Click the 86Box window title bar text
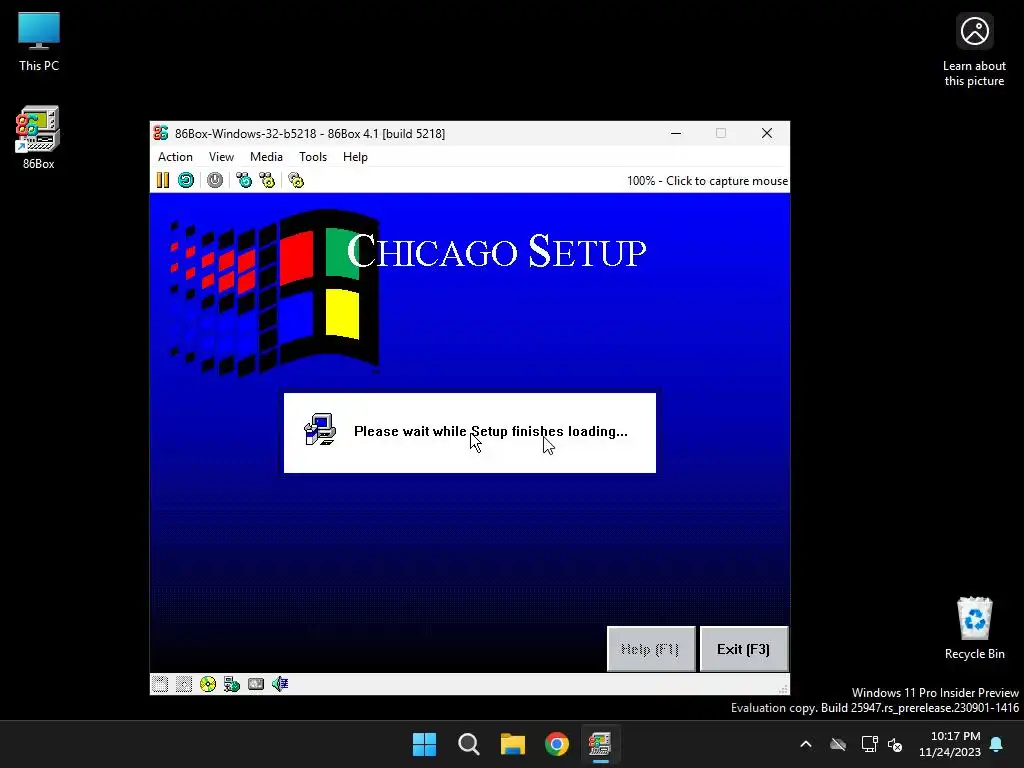 [x=310, y=134]
